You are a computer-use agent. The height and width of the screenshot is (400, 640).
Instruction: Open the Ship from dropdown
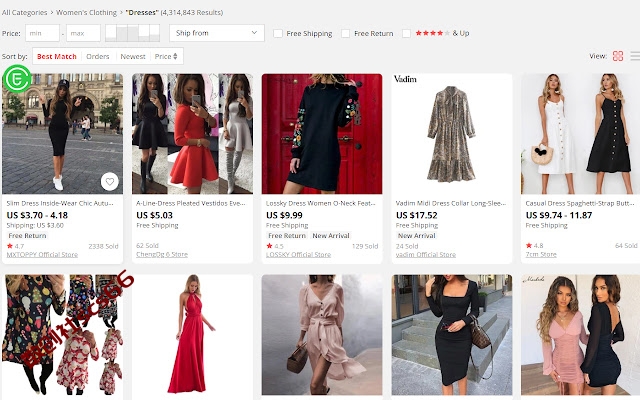[x=217, y=33]
